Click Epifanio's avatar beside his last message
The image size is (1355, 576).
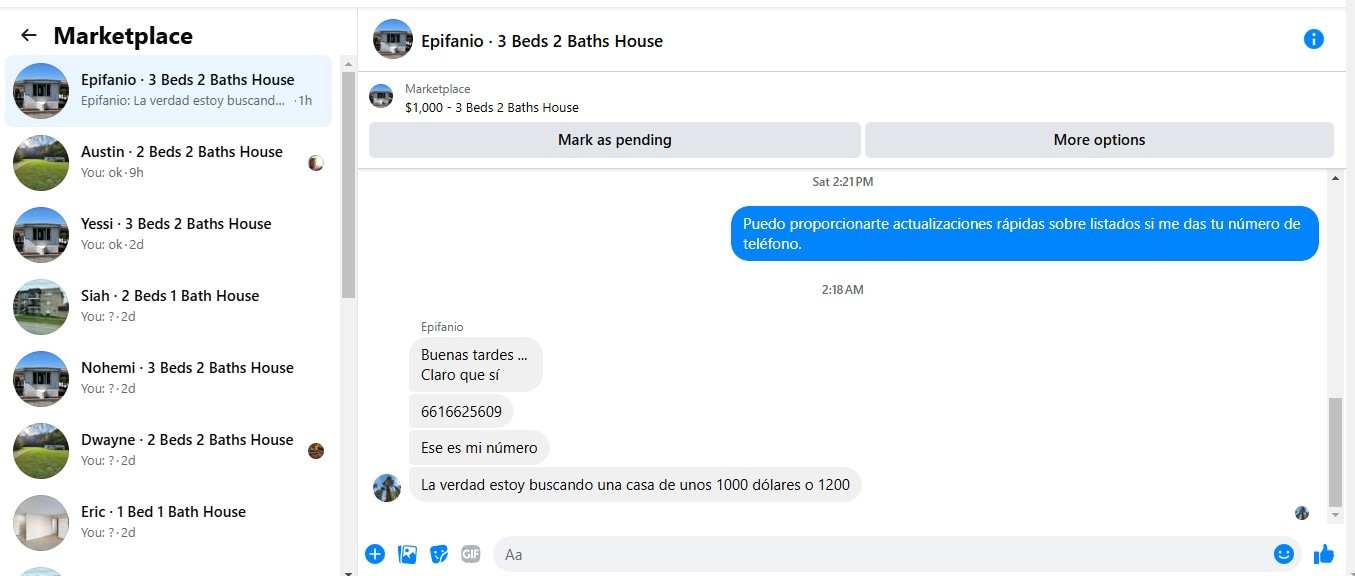387,487
